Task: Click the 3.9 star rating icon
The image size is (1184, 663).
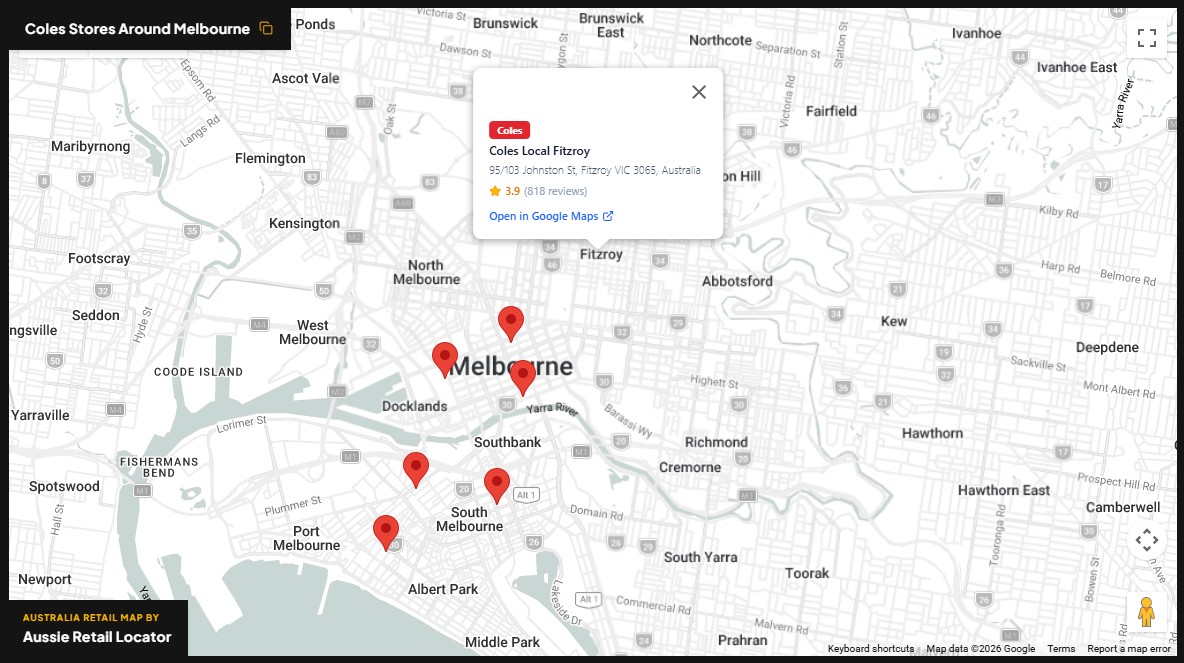Action: coord(495,191)
